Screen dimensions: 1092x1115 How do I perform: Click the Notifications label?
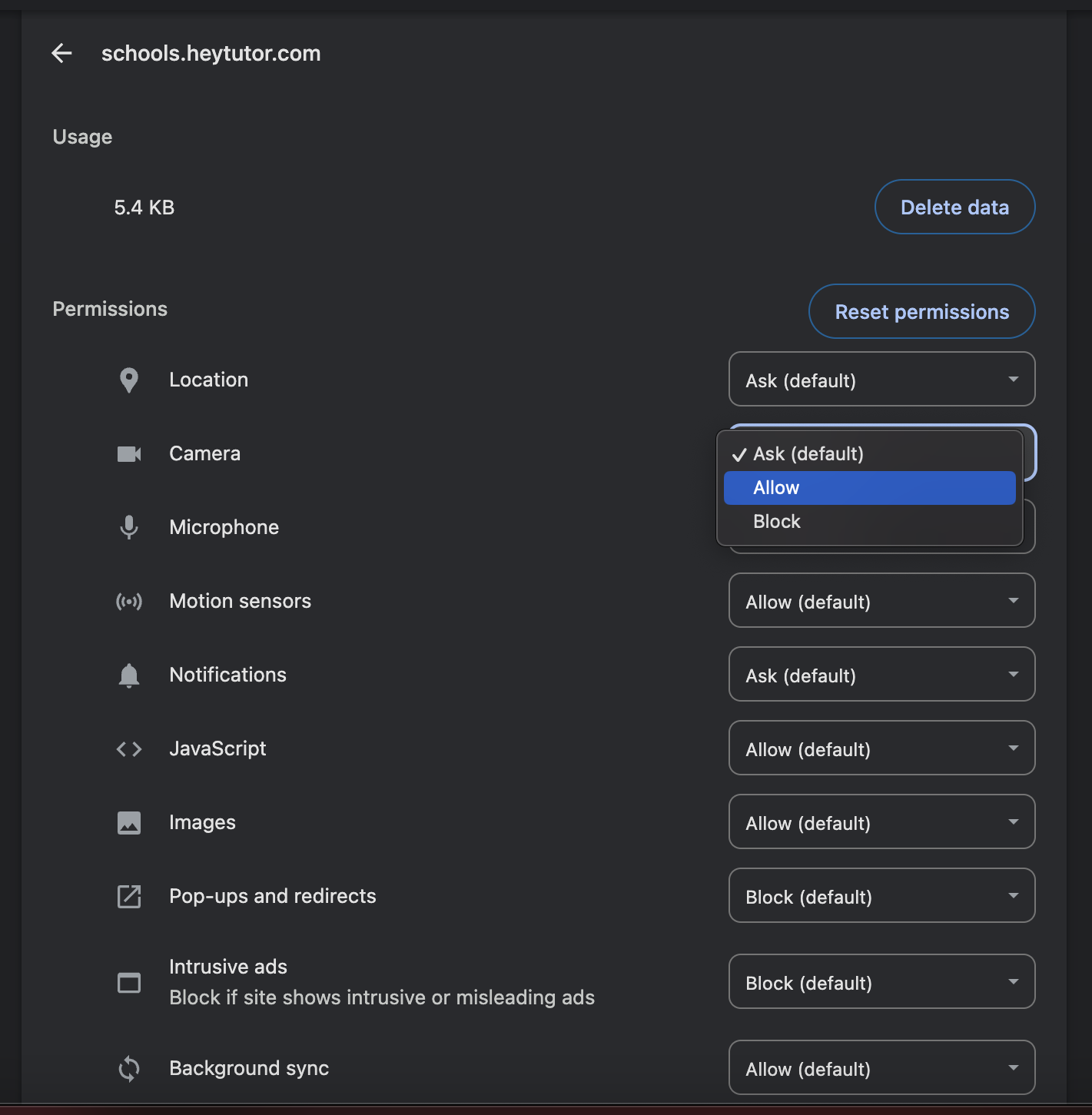coord(227,675)
